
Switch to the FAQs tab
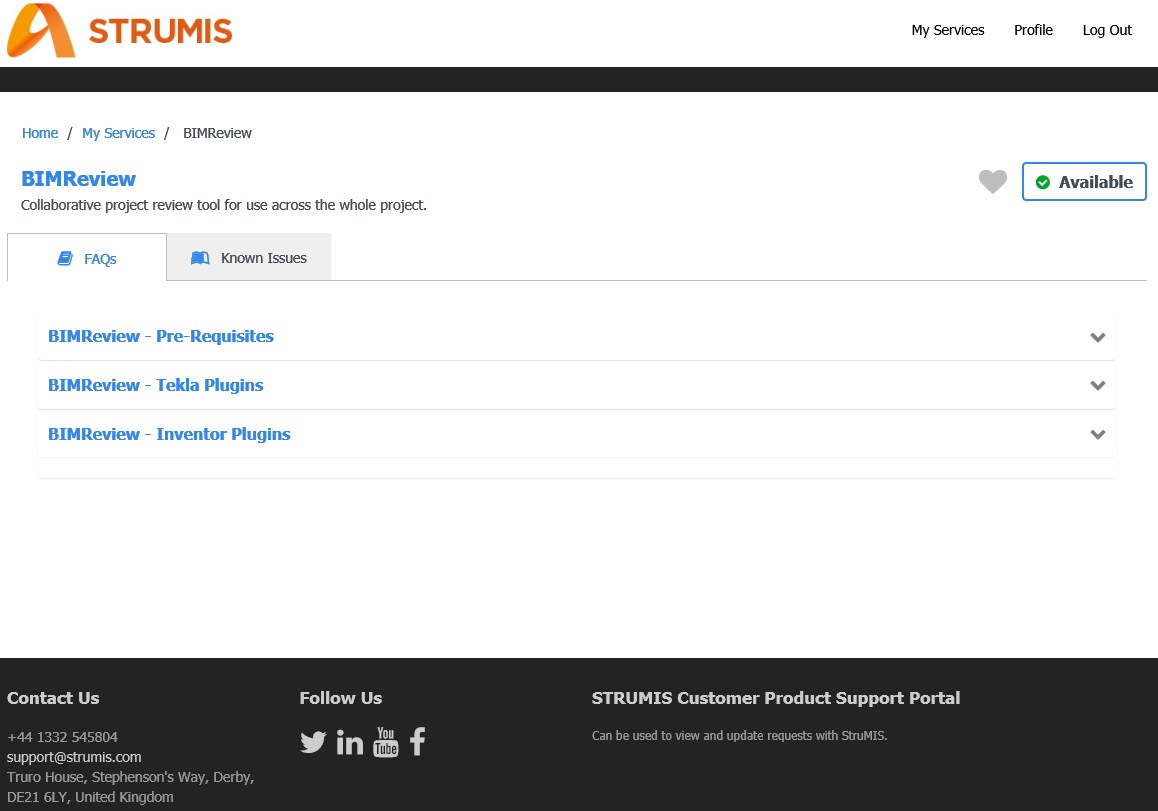(87, 258)
